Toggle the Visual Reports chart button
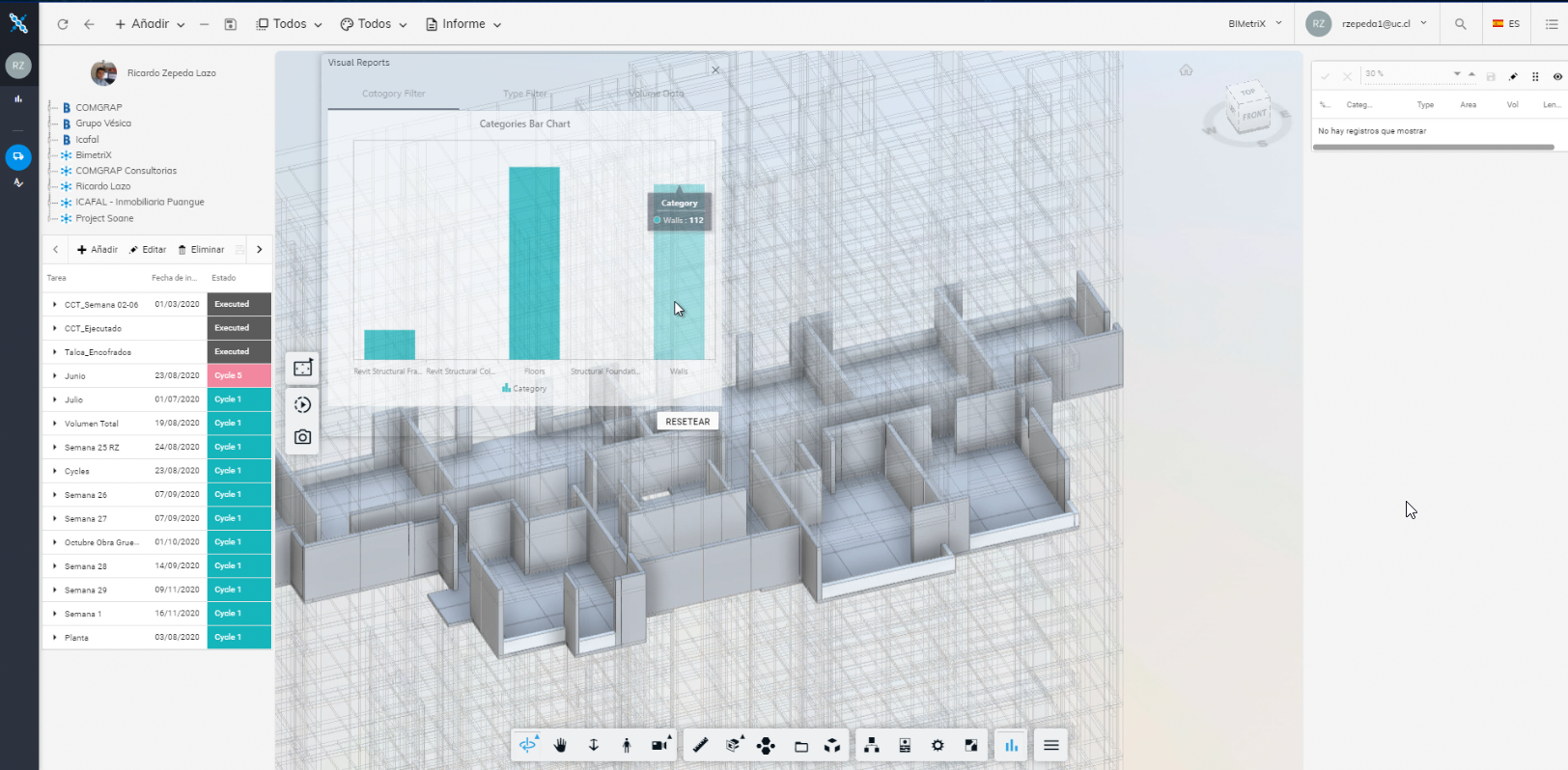Image resolution: width=1568 pixels, height=770 pixels. (x=1011, y=745)
